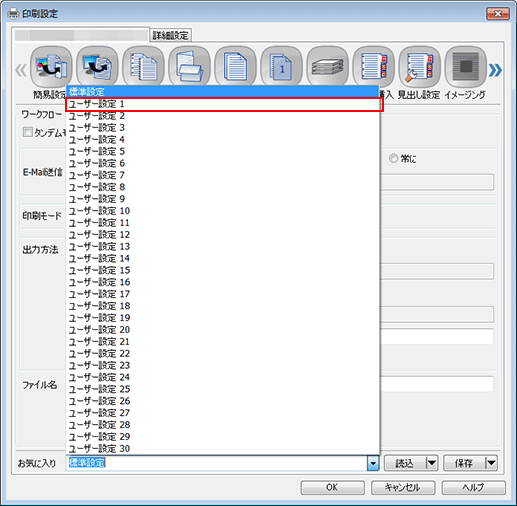517x506 pixels.
Task: Select the single document page icon
Action: coord(235,66)
